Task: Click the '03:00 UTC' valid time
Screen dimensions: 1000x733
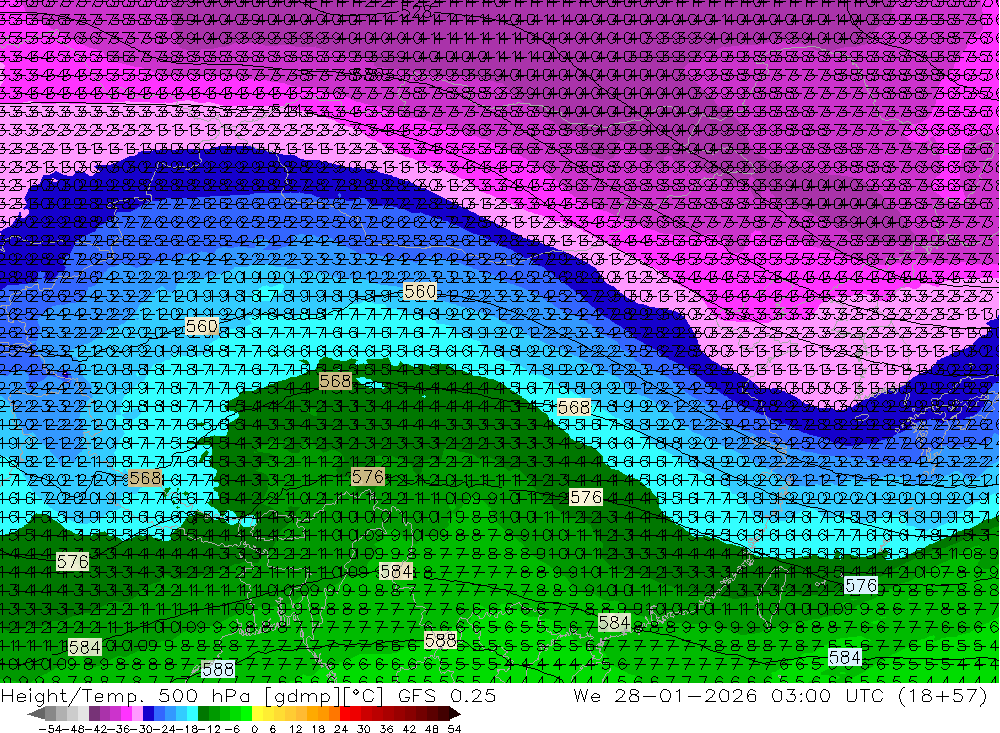Action: 829,695
